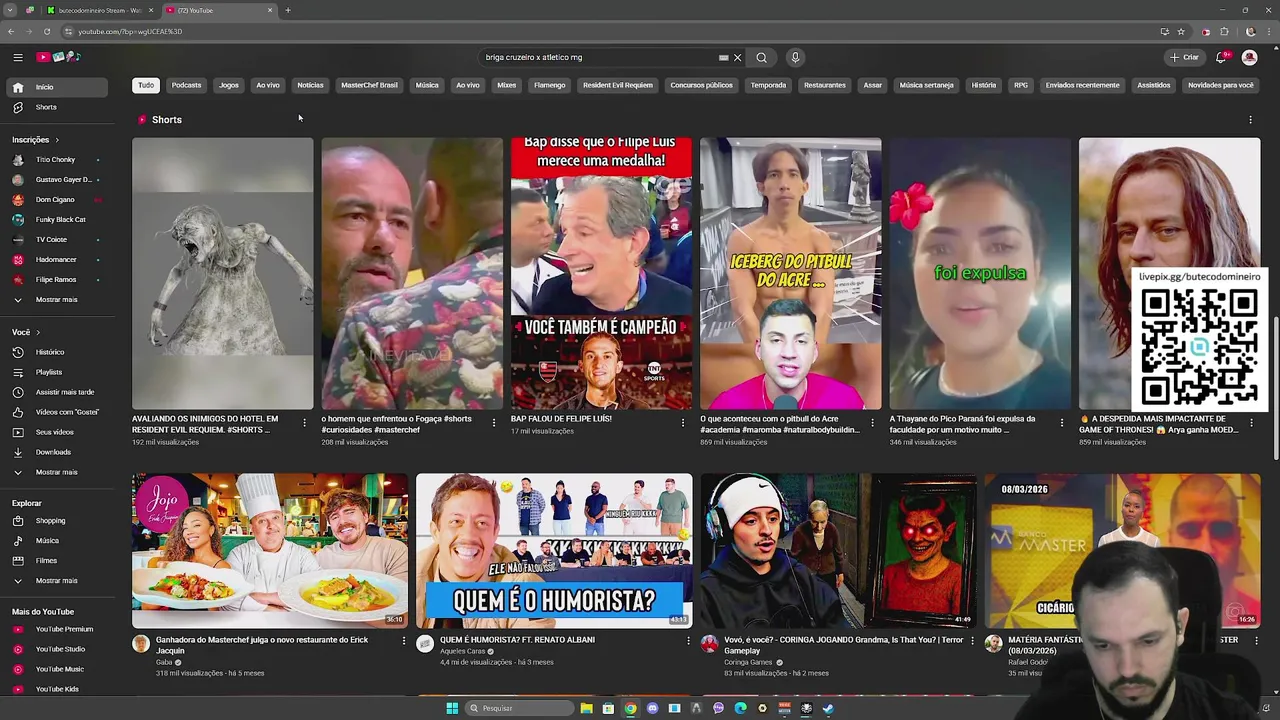Open the notifications bell
The image size is (1280, 720).
point(1221,57)
